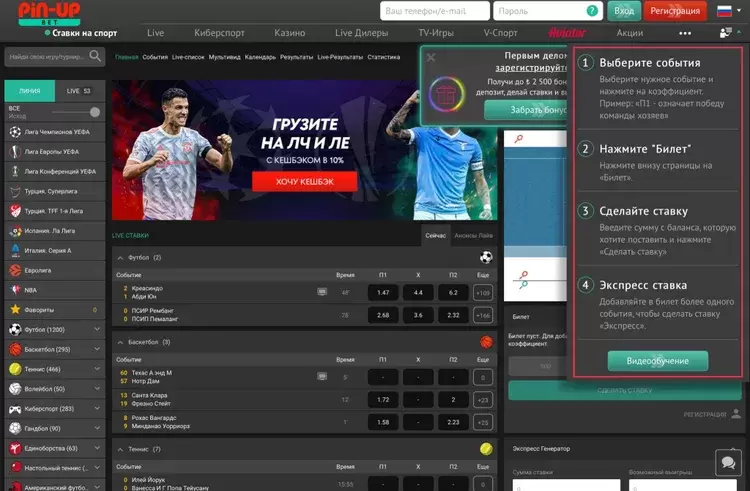Click the Вход login button
Viewport: 750px width, 491px height.
pos(624,11)
